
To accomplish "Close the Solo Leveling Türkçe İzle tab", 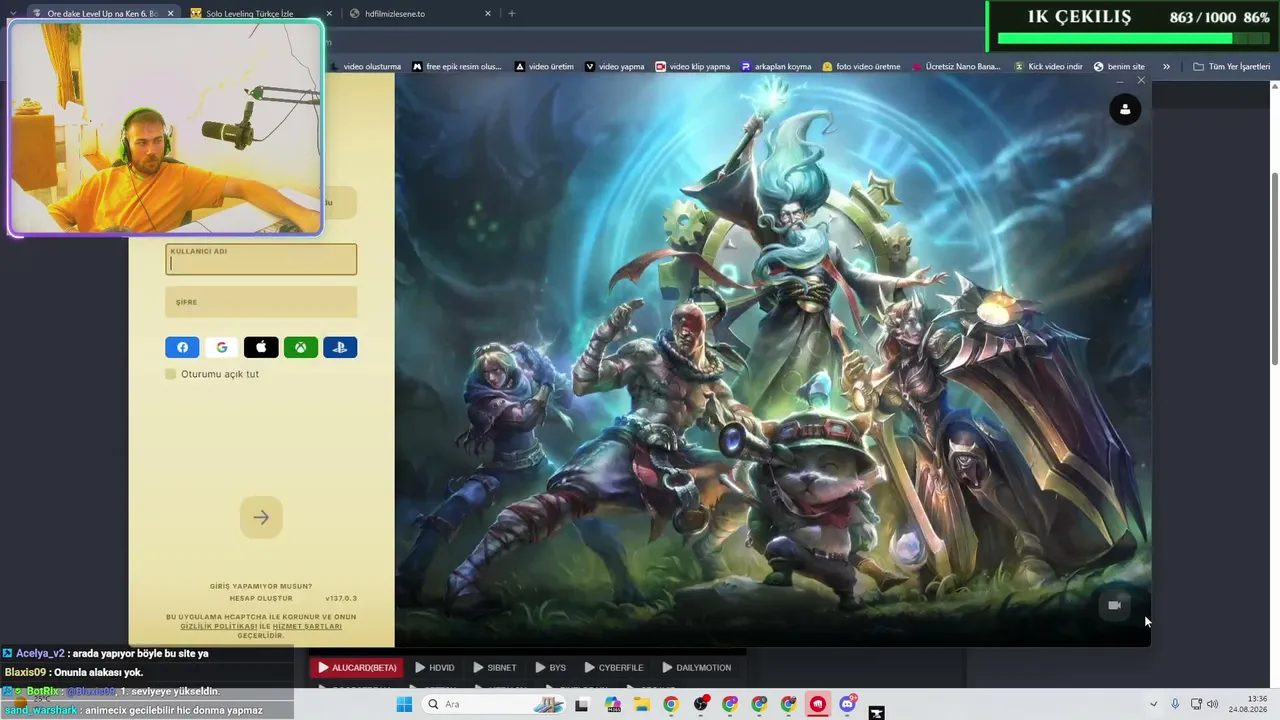I will click(329, 14).
